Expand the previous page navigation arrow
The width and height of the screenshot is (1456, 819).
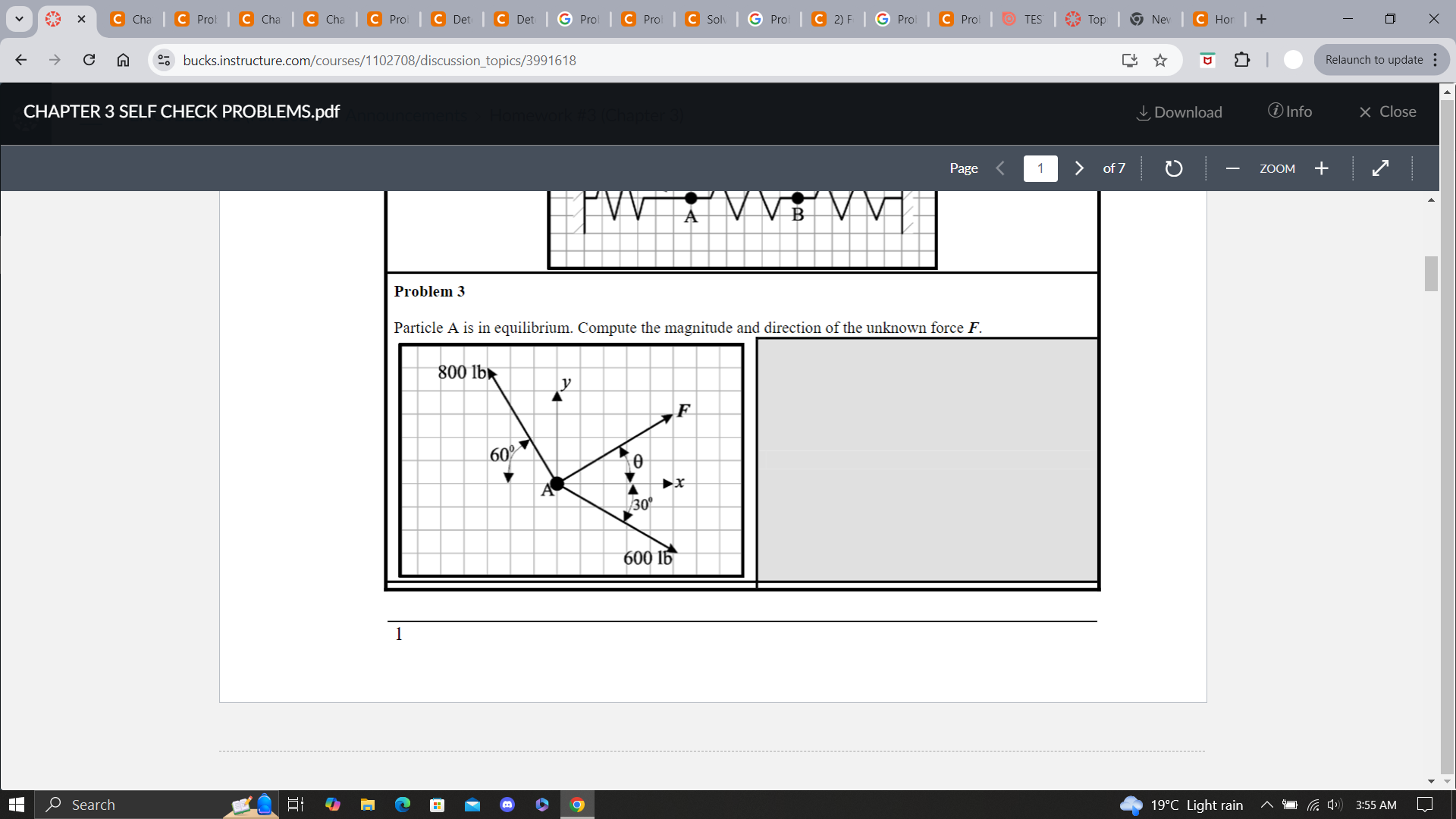1000,168
